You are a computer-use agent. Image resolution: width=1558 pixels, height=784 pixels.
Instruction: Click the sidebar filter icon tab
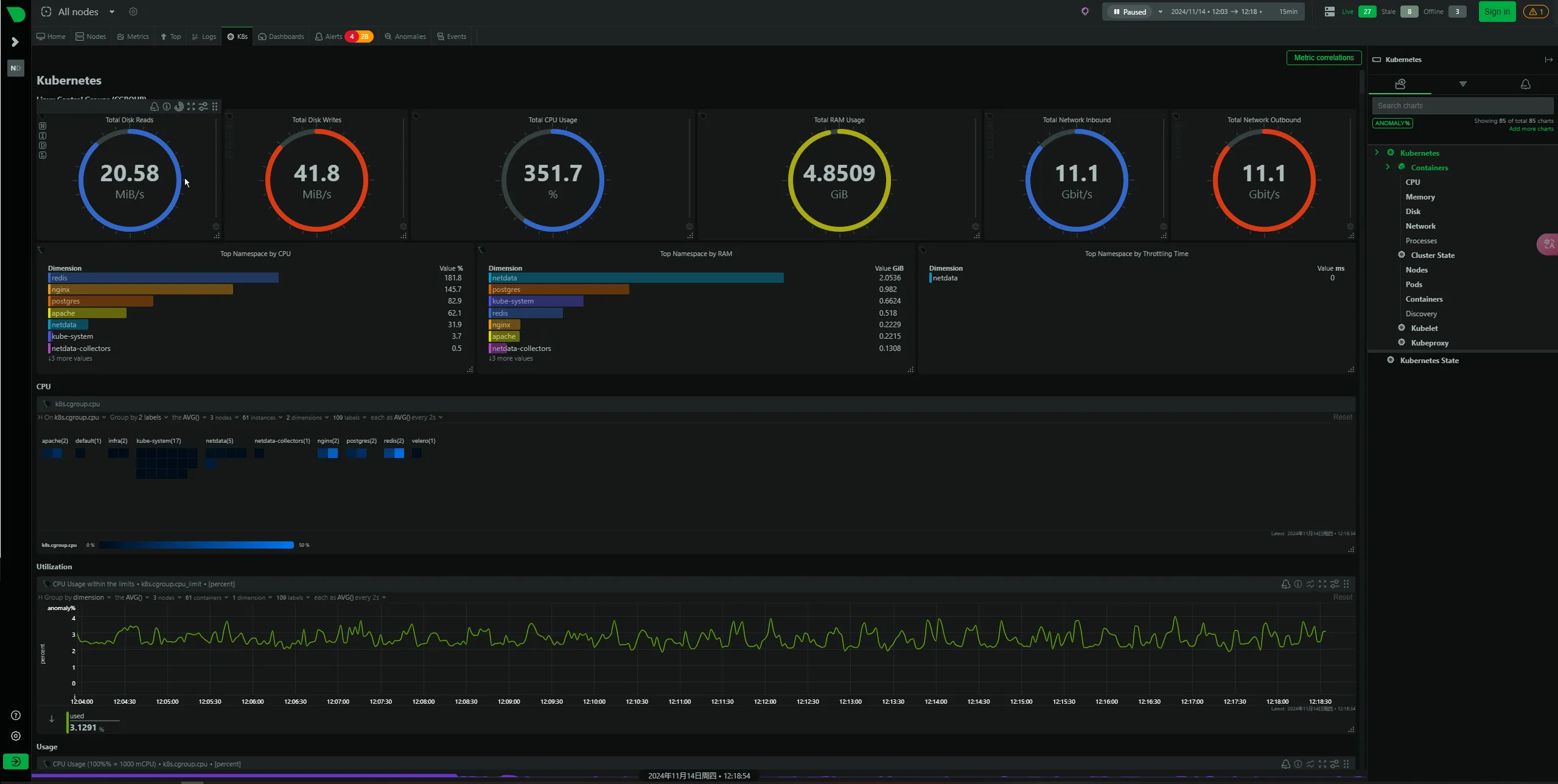(1462, 84)
